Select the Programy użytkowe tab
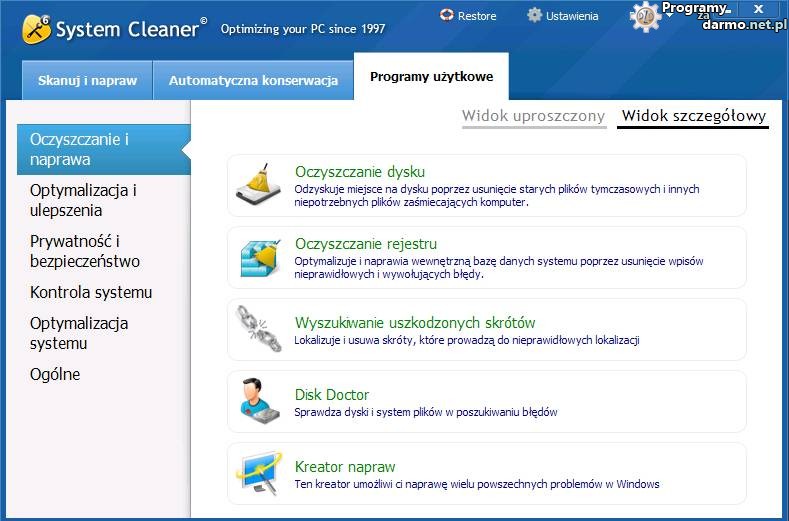Image resolution: width=789 pixels, height=521 pixels. 431,77
